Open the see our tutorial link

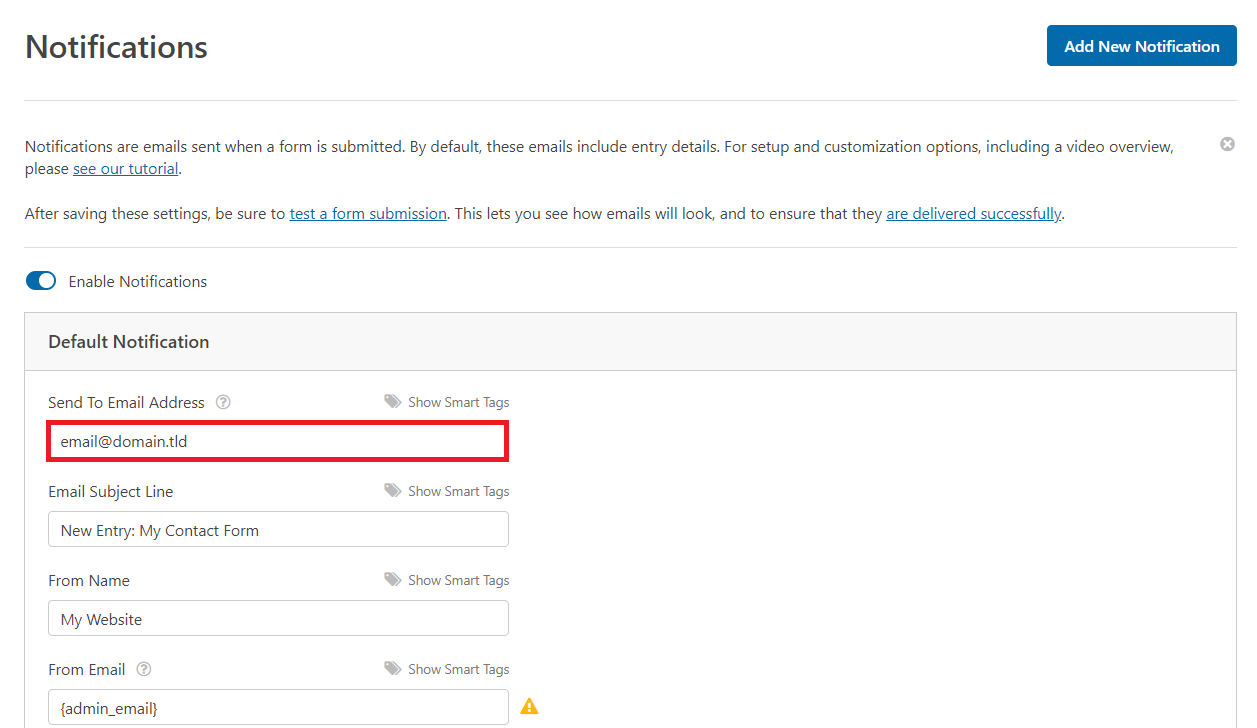(125, 168)
